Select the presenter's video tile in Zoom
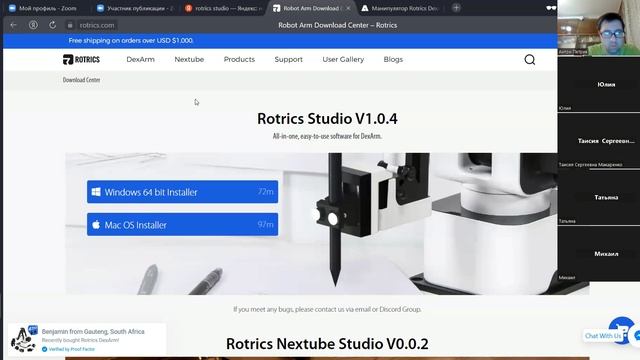The width and height of the screenshot is (640, 360). click(x=599, y=28)
